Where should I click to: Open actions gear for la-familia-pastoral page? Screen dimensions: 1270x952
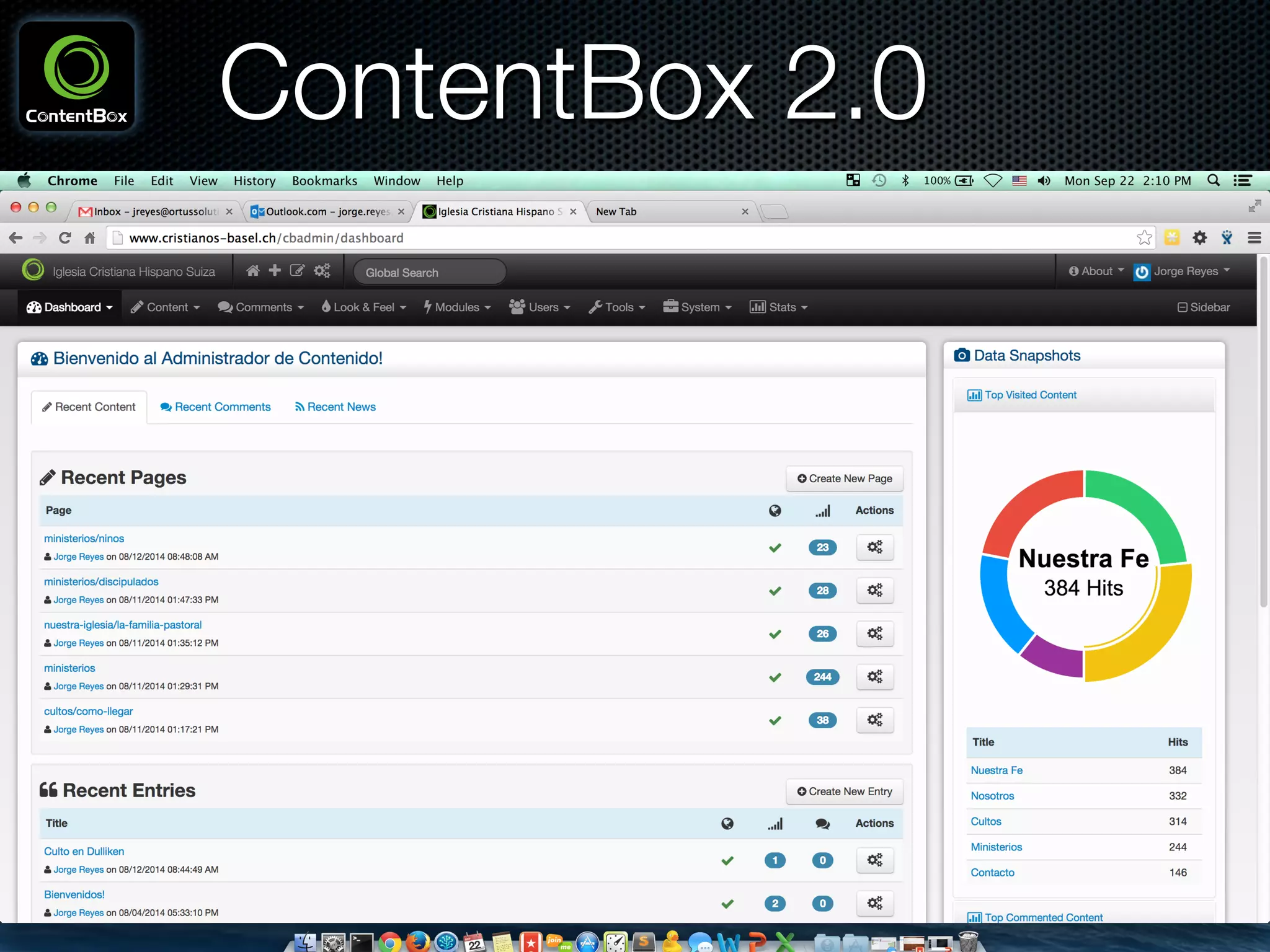874,633
